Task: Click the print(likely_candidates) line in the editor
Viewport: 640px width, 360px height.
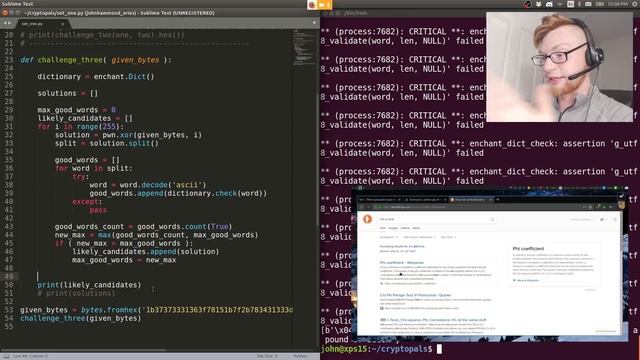Action: click(89, 285)
